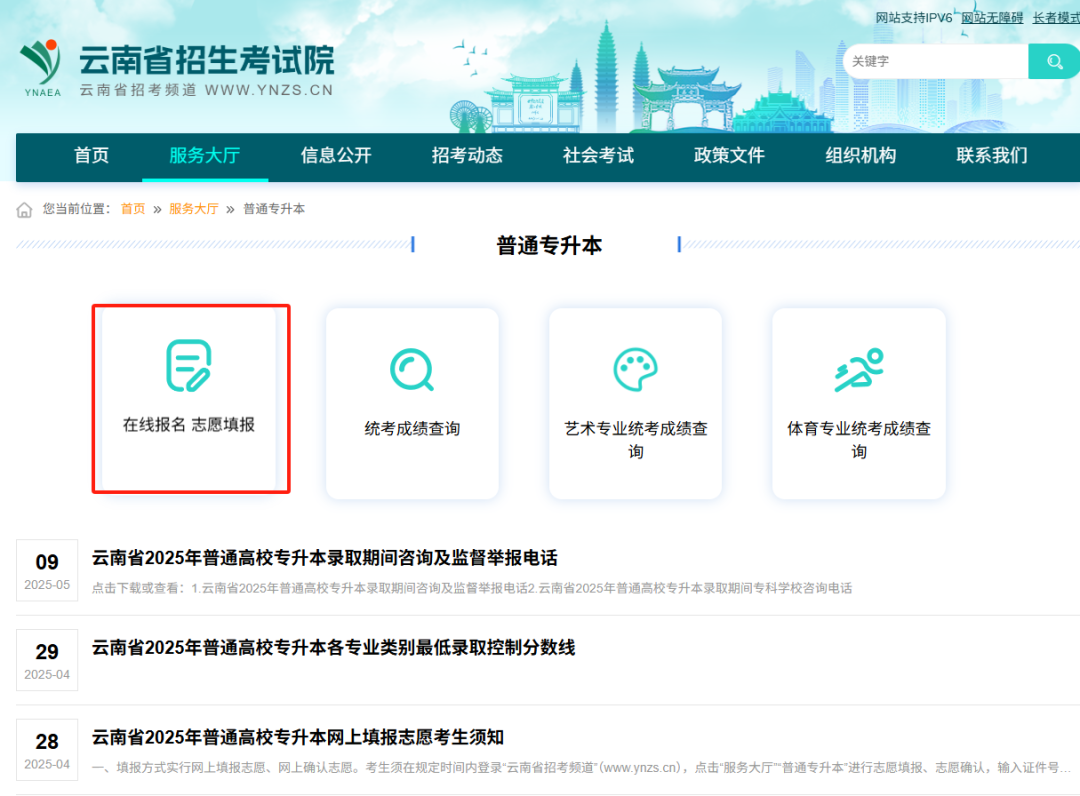Screen dimensions: 1080x796
Task: Toggle 网站无障碍 accessibility mode
Action: 991,17
